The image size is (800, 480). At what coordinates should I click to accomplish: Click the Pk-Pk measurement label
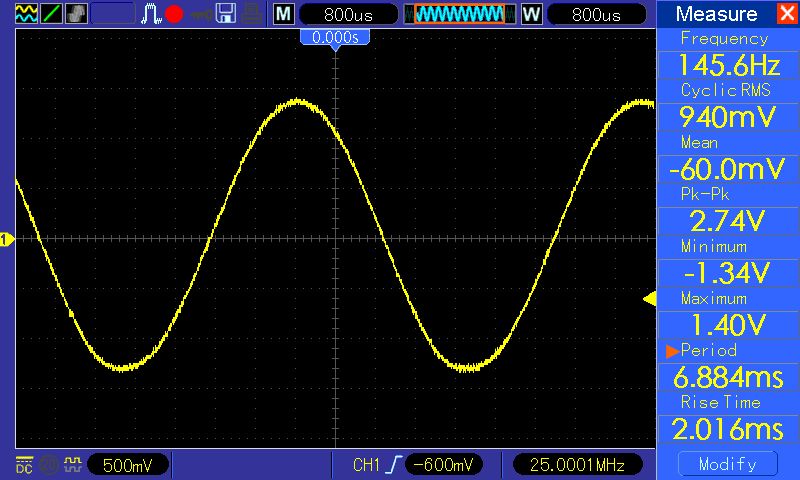click(x=705, y=194)
